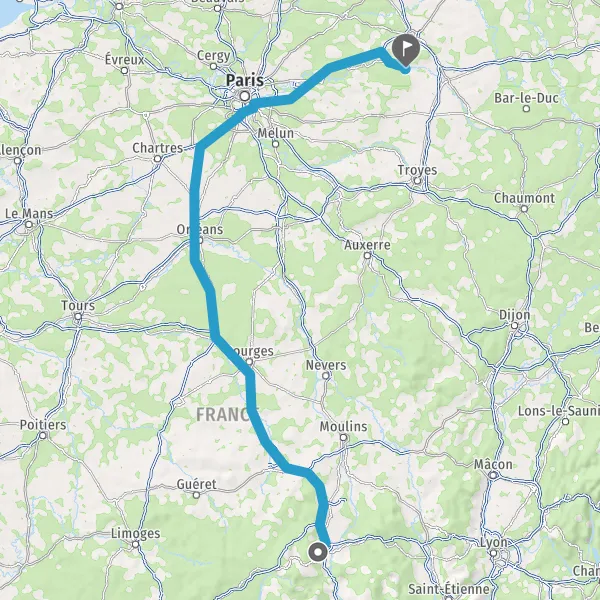Click the Lyon city dot
This screenshot has width=600, height=600.
[494, 553]
